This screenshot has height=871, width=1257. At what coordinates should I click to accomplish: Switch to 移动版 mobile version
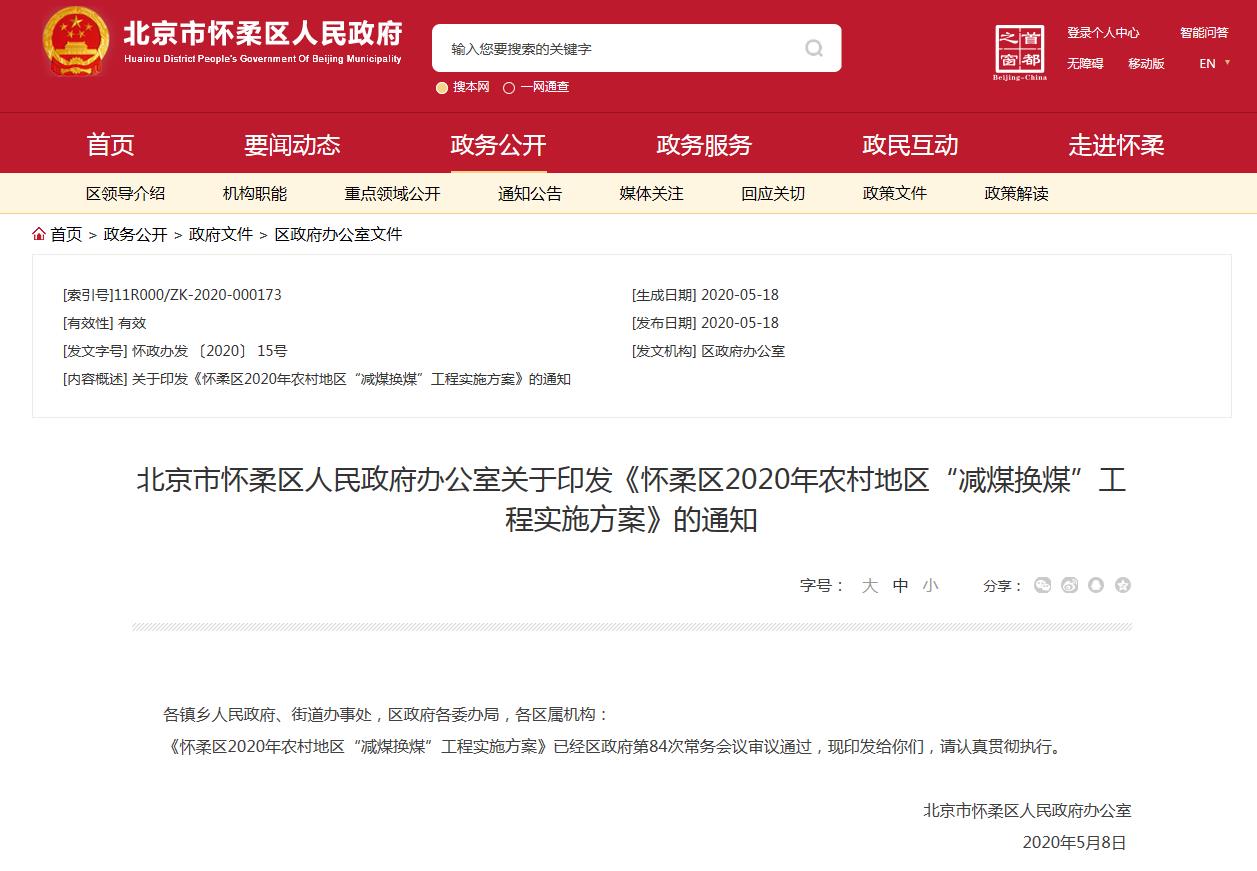click(1146, 63)
